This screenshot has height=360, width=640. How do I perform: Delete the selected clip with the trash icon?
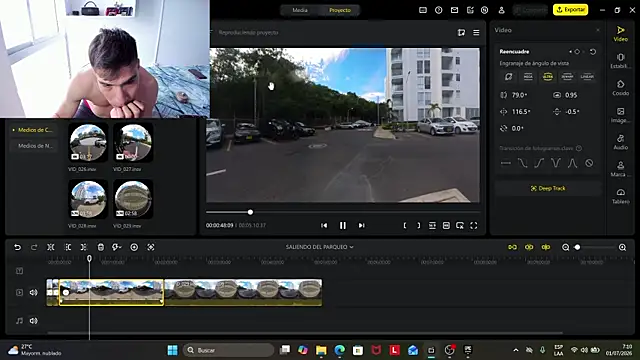click(x=100, y=247)
